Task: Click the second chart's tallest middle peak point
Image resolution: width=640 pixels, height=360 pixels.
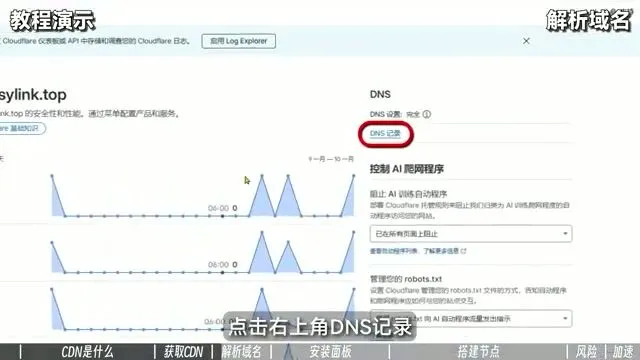Action: (x=262, y=232)
